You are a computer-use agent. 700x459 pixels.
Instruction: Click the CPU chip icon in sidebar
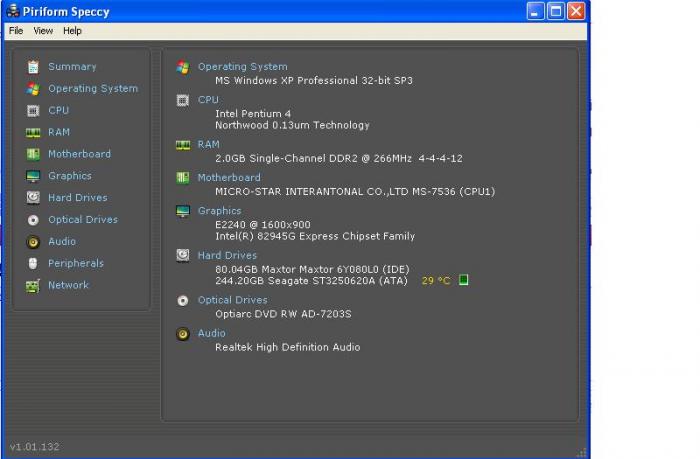[x=33, y=110]
